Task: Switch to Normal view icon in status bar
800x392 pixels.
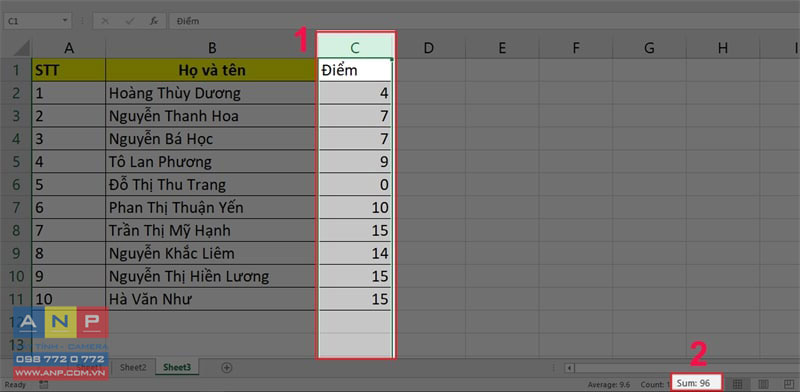Action: point(737,383)
